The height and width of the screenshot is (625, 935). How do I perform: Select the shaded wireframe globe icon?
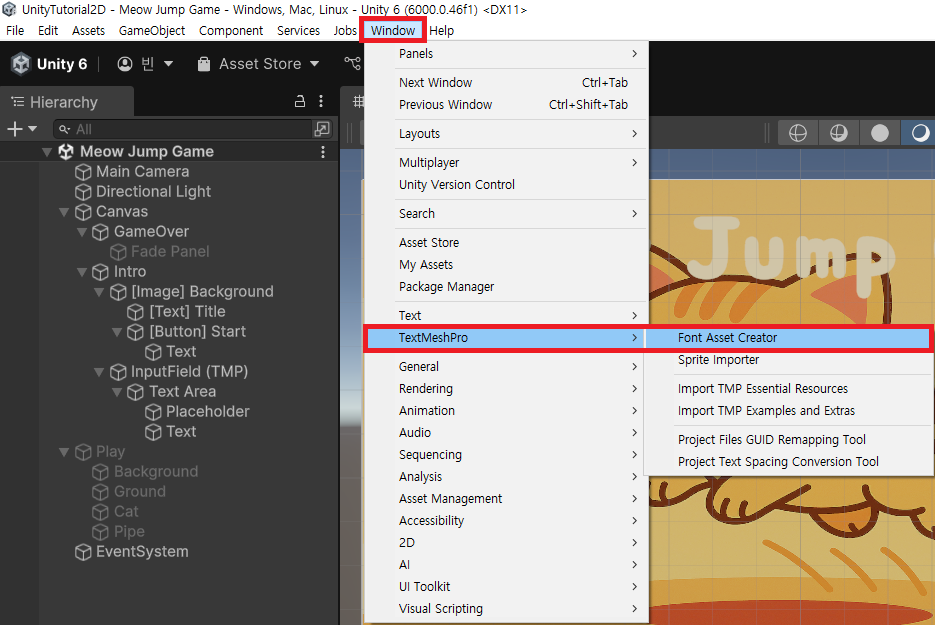838,133
